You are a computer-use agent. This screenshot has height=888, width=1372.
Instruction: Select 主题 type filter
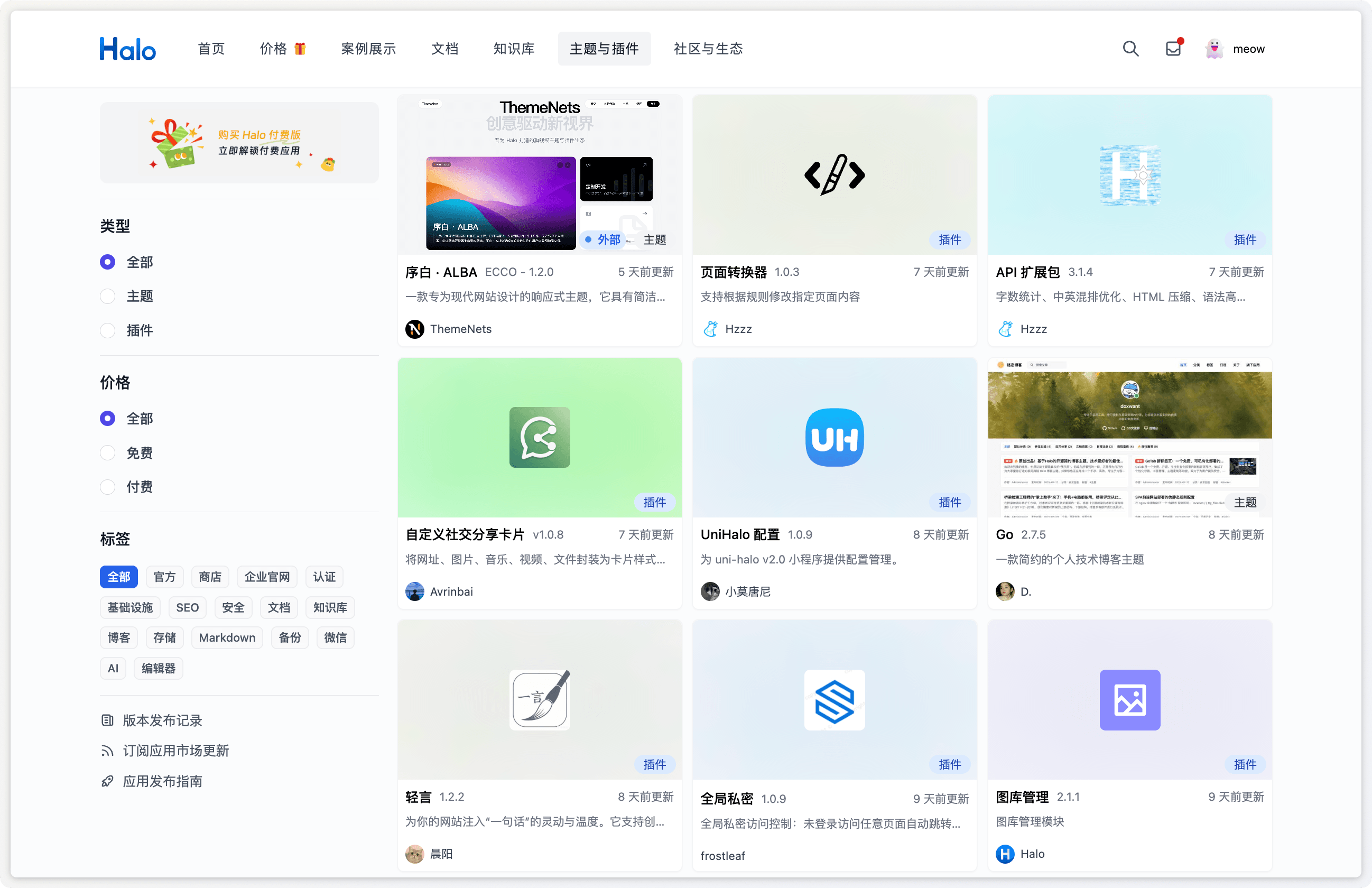click(x=107, y=297)
